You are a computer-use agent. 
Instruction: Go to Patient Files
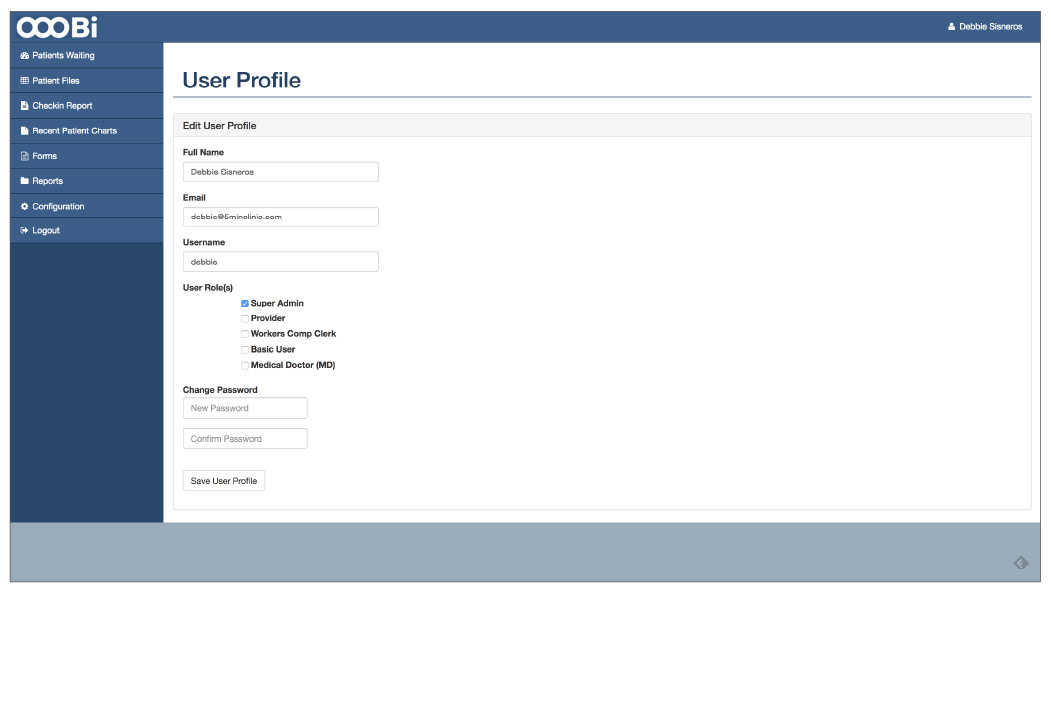pyautogui.click(x=86, y=80)
